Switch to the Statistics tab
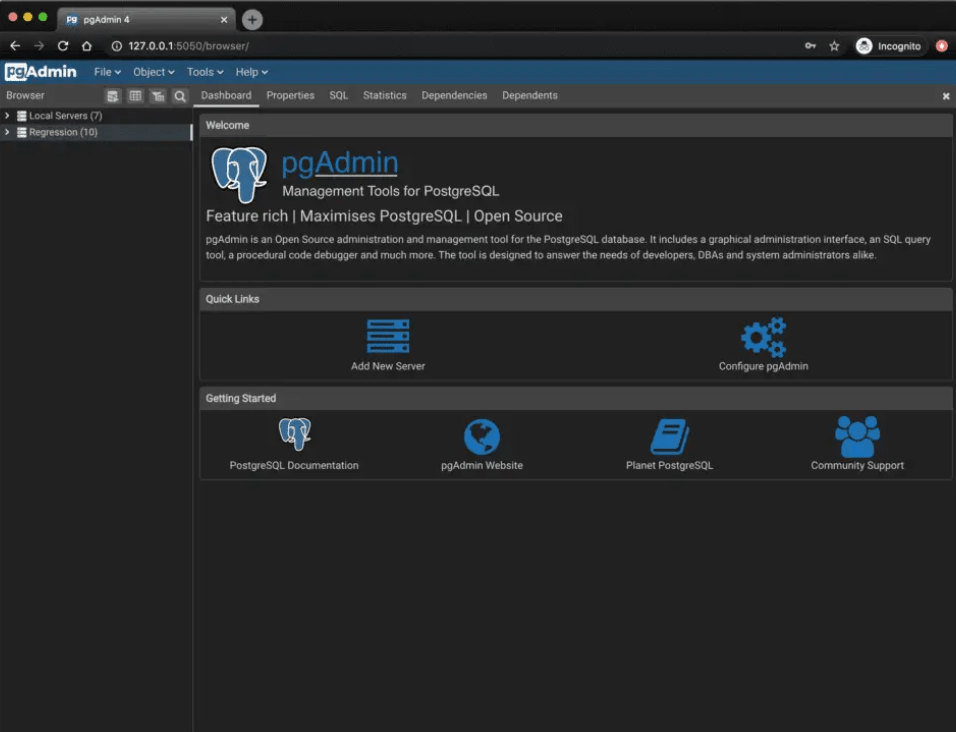This screenshot has width=956, height=732. click(x=384, y=96)
